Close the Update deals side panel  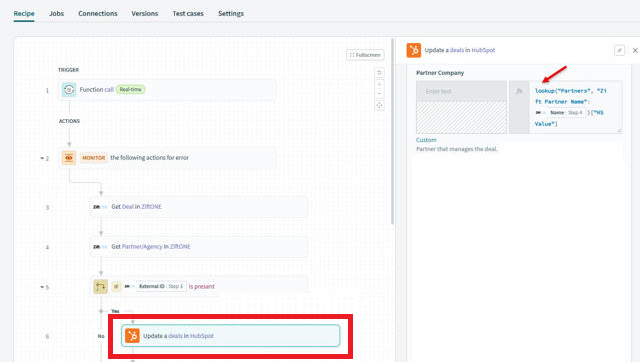(x=635, y=50)
